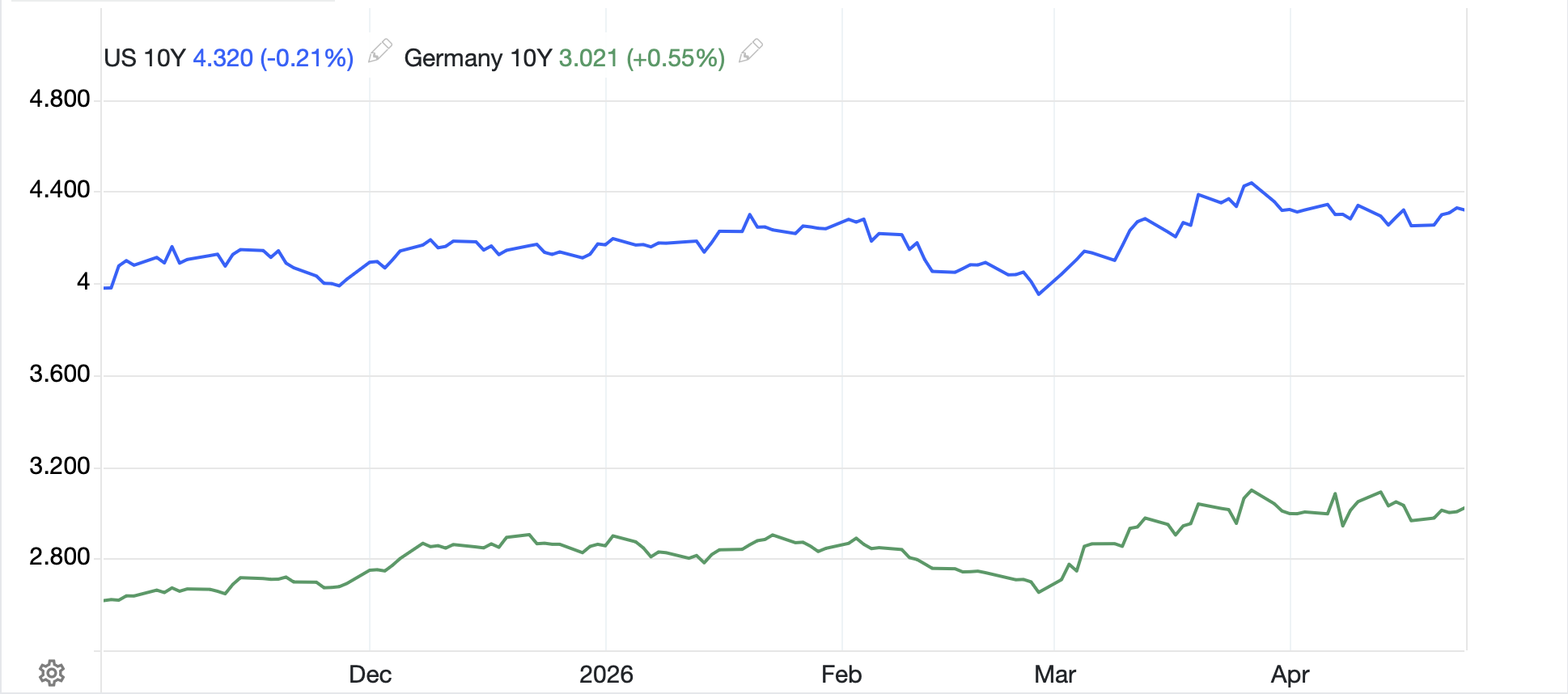
Task: Click the edit pencil beside US 10Y
Action: click(x=379, y=51)
